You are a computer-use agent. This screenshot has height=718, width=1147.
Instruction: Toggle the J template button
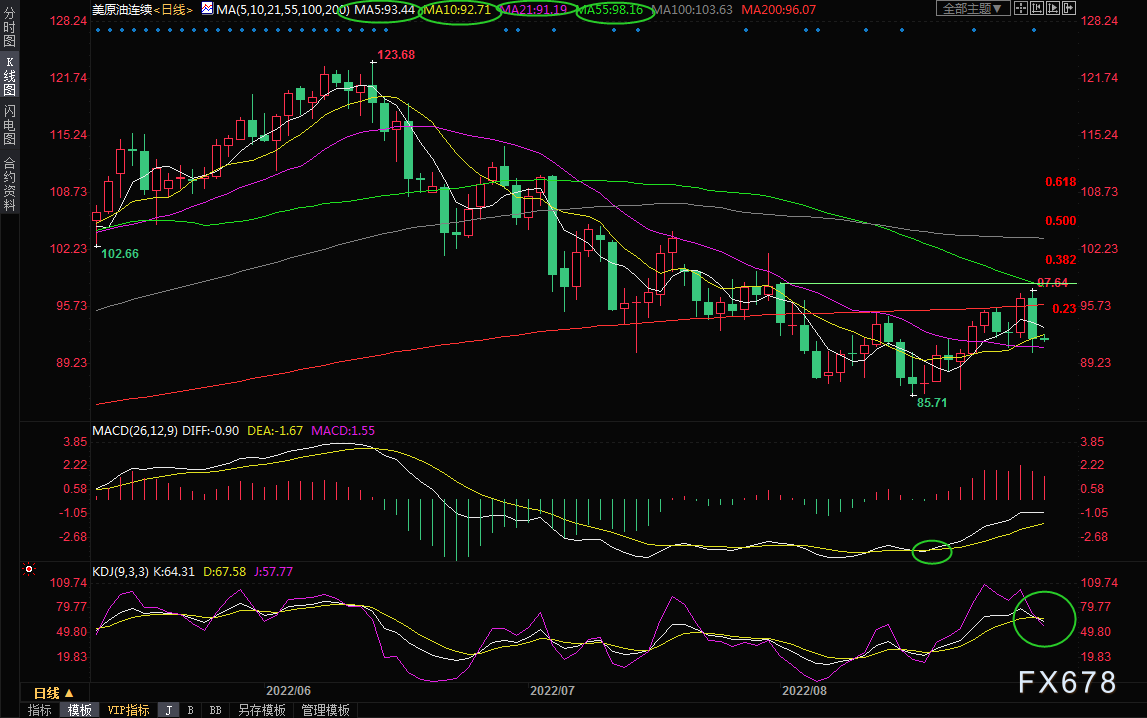pos(169,710)
